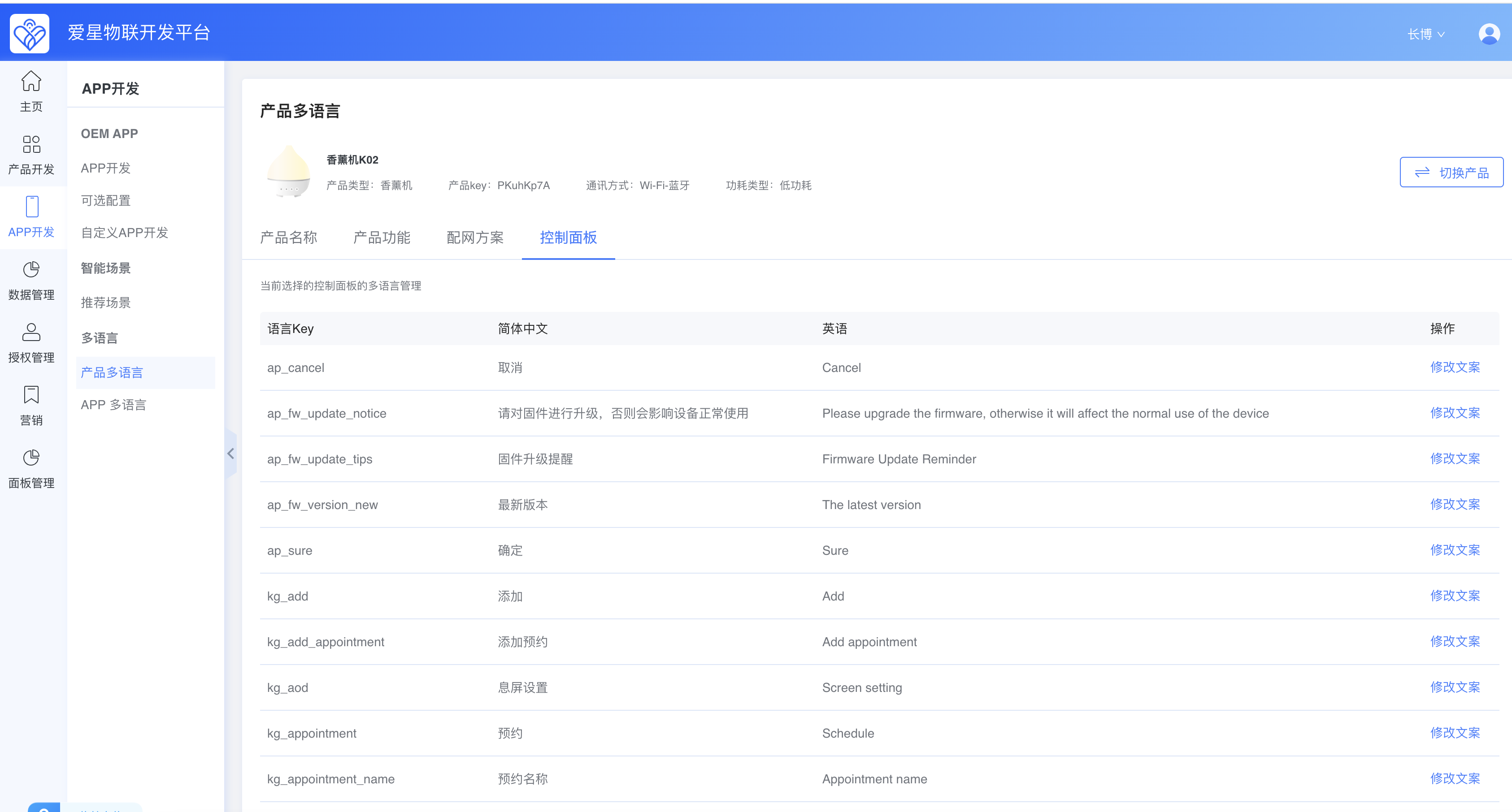1512x812 pixels.
Task: Open the 营销 bookmark icon
Action: coord(31,395)
